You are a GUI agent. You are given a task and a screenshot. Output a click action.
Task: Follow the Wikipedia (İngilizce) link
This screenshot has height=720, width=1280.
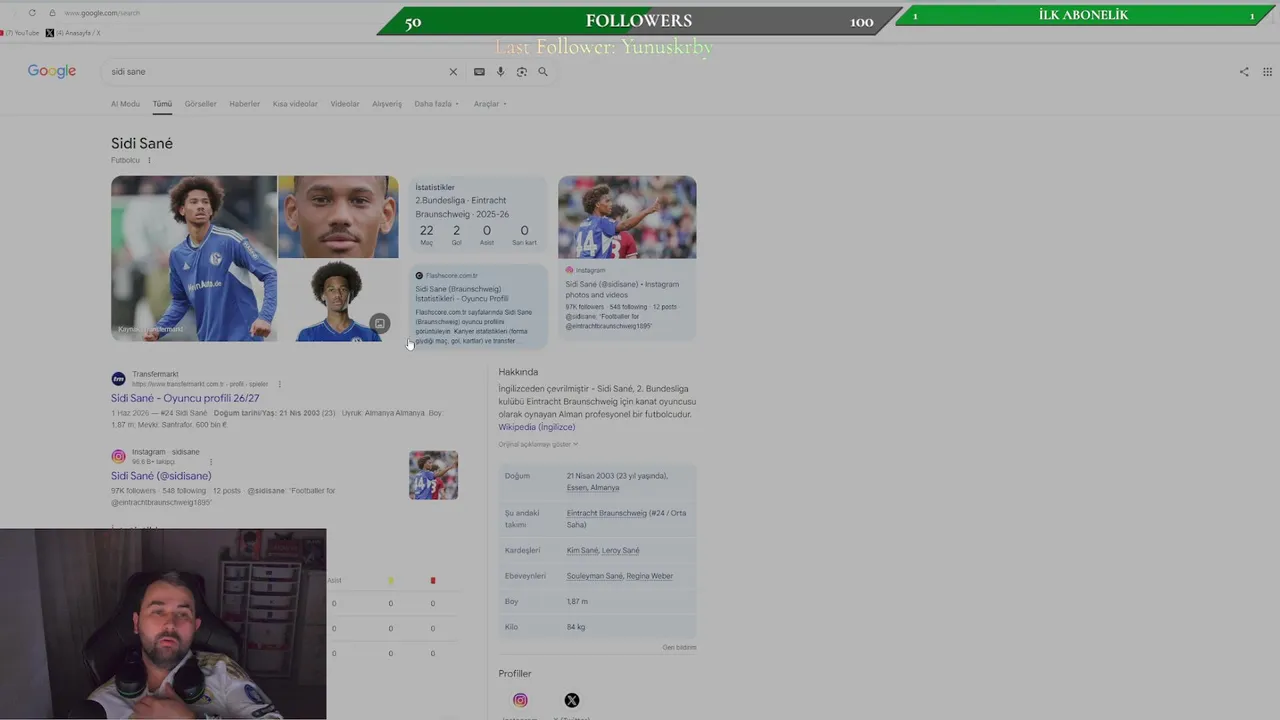click(x=537, y=427)
